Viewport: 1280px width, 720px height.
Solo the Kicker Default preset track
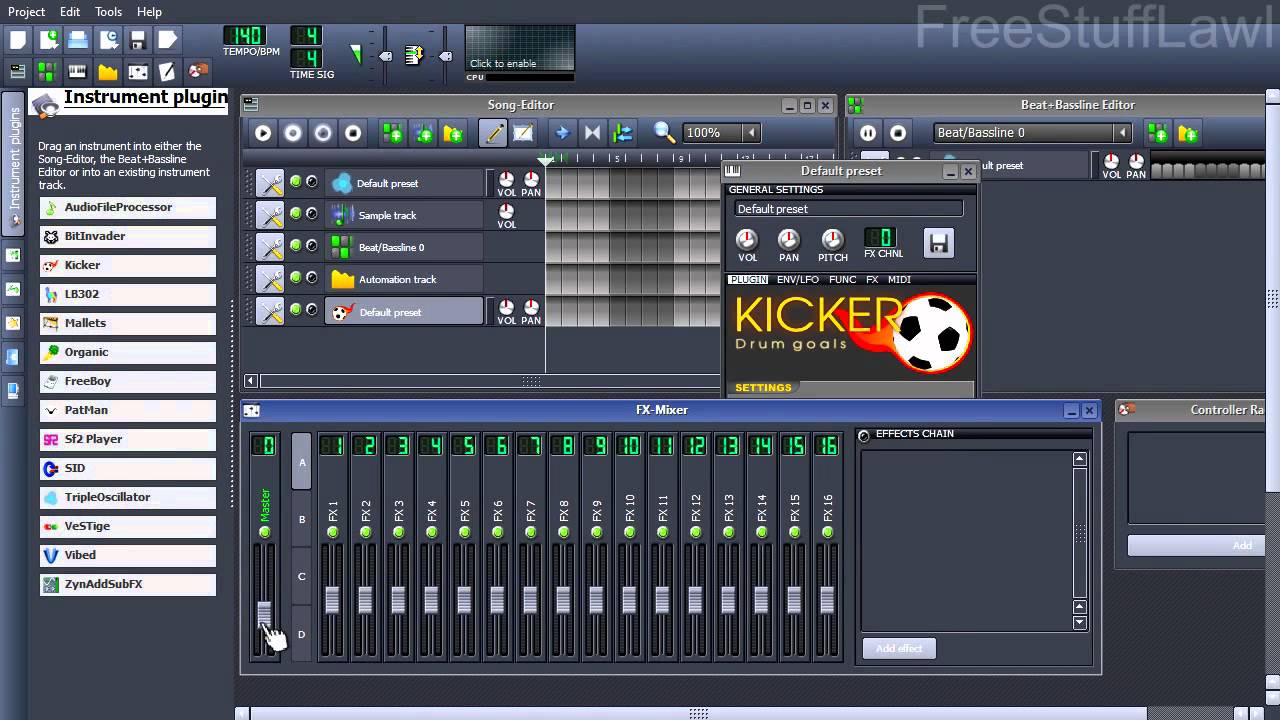312,310
